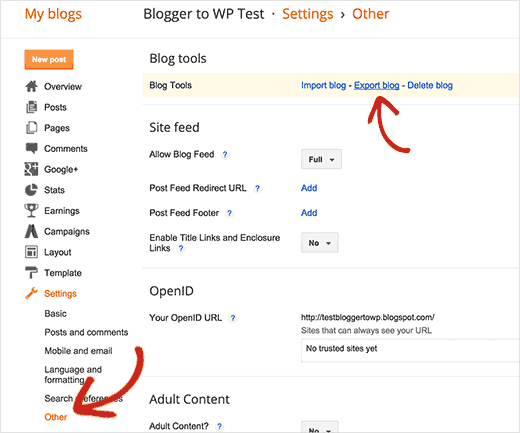Open the Template section
This screenshot has width=520, height=433.
63,273
